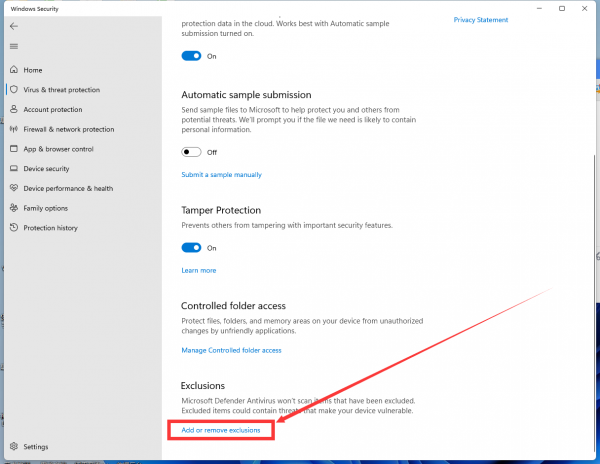This screenshot has height=464, width=600.
Task: Click the Device performance heart icon
Action: [x=14, y=188]
